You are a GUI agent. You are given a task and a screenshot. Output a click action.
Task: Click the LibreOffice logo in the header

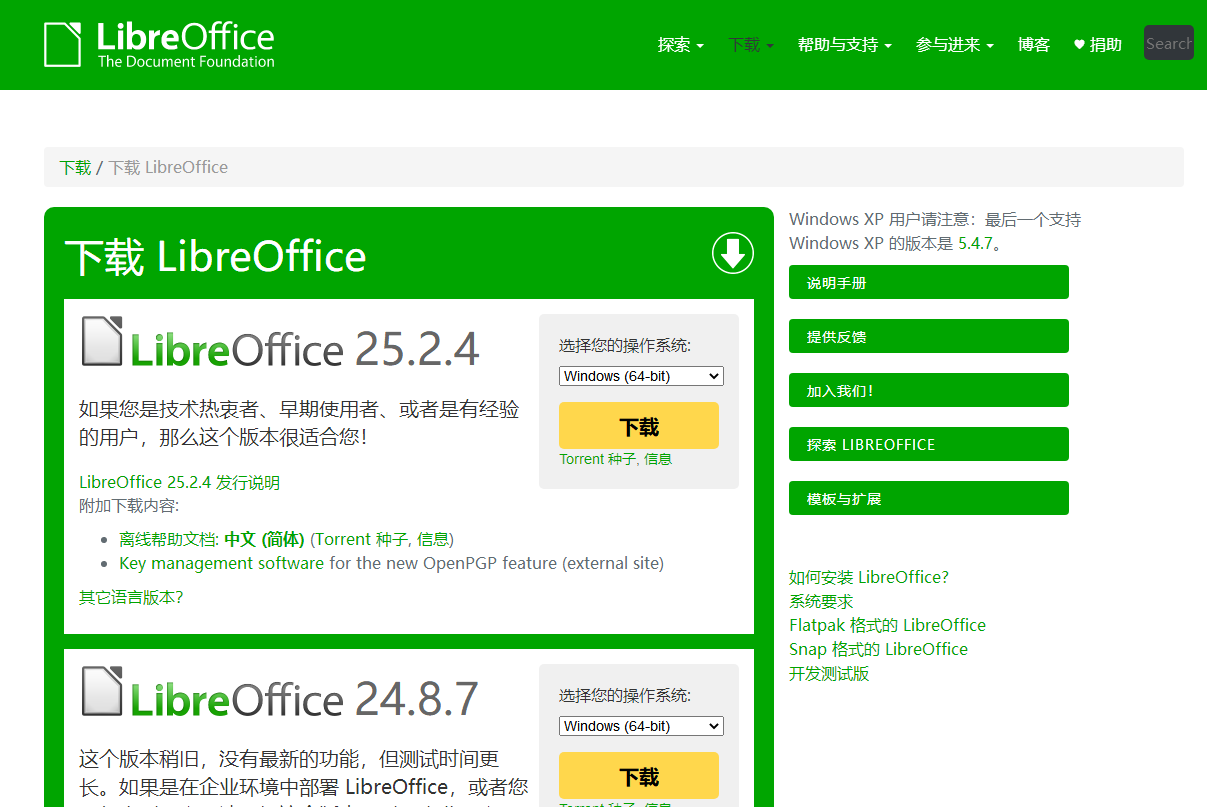[x=159, y=45]
